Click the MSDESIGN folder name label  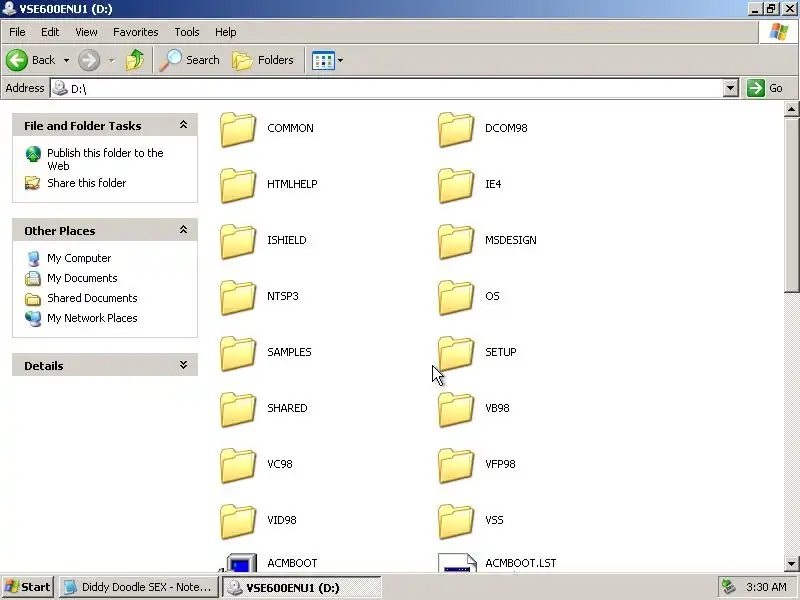[511, 240]
